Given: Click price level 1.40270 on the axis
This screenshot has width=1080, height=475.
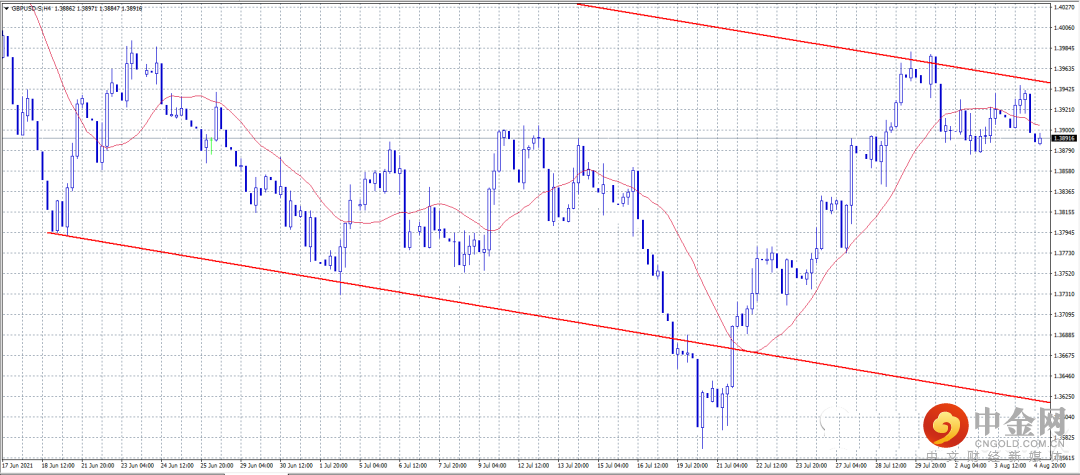Looking at the screenshot, I should pos(1065,8).
